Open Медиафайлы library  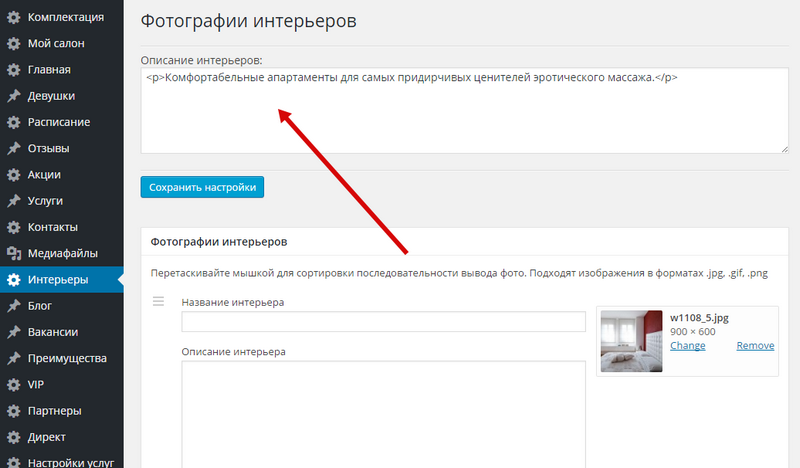click(62, 253)
